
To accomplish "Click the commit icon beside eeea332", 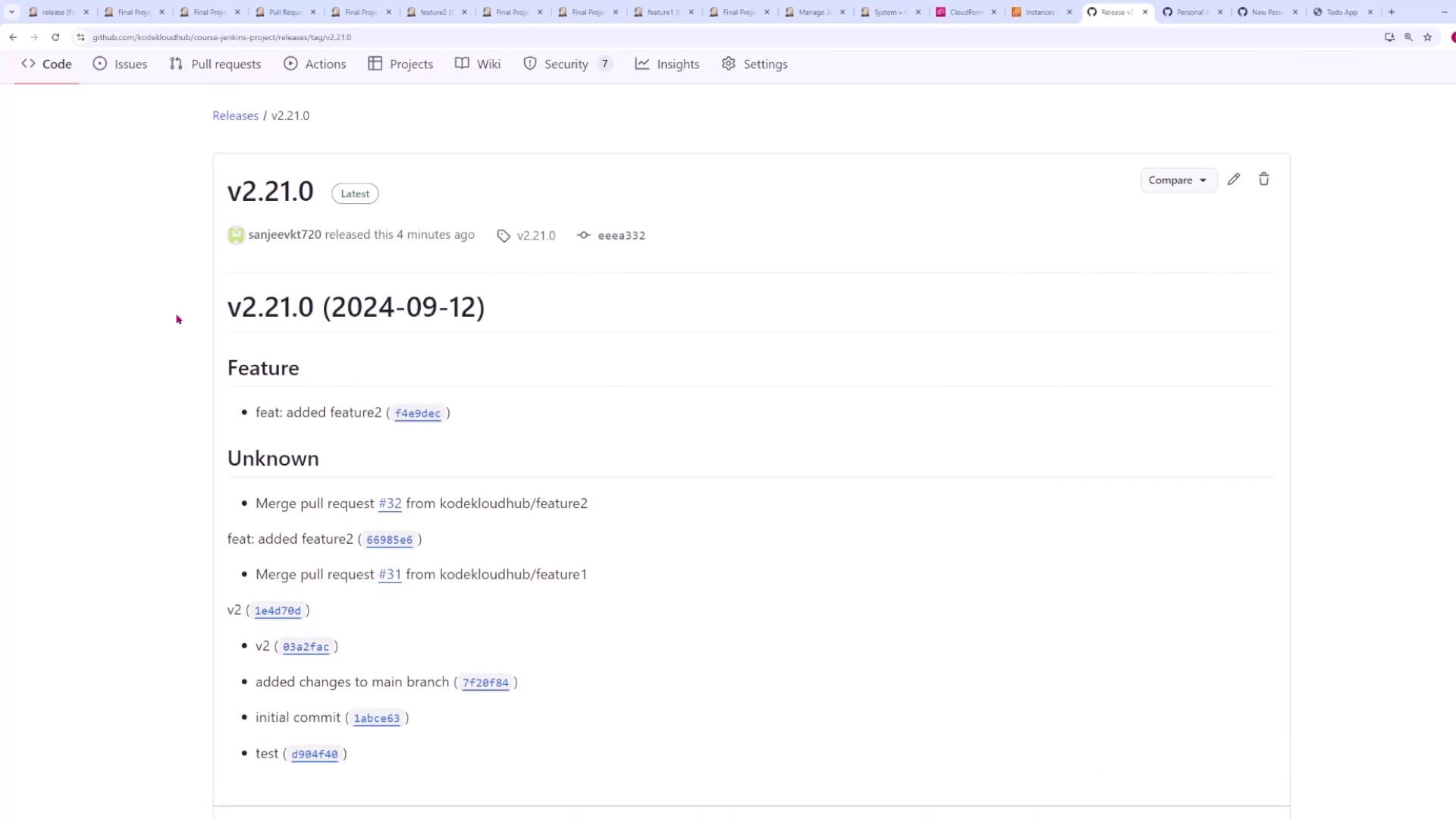I will point(583,235).
